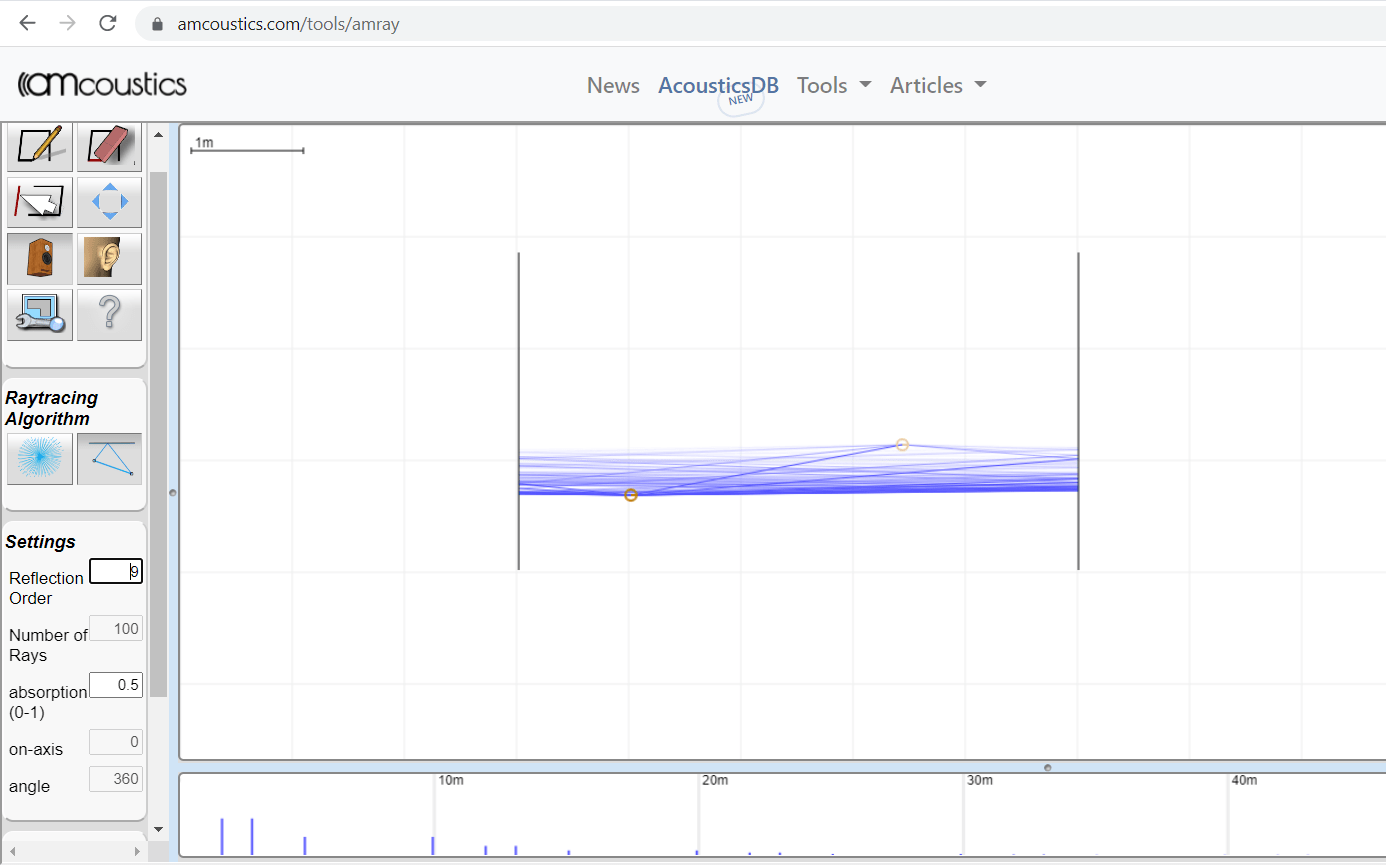Viewport: 1386px width, 865px height.
Task: Select the arrow select wall tool
Action: tap(40, 203)
